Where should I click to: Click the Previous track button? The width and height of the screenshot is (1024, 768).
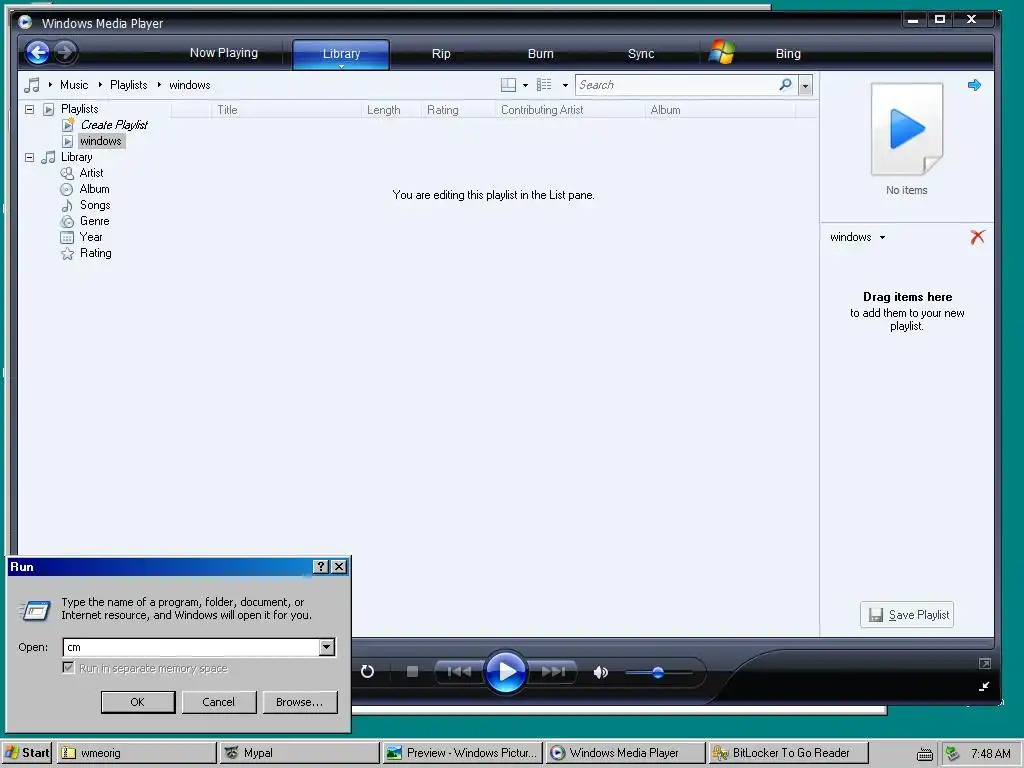459,671
